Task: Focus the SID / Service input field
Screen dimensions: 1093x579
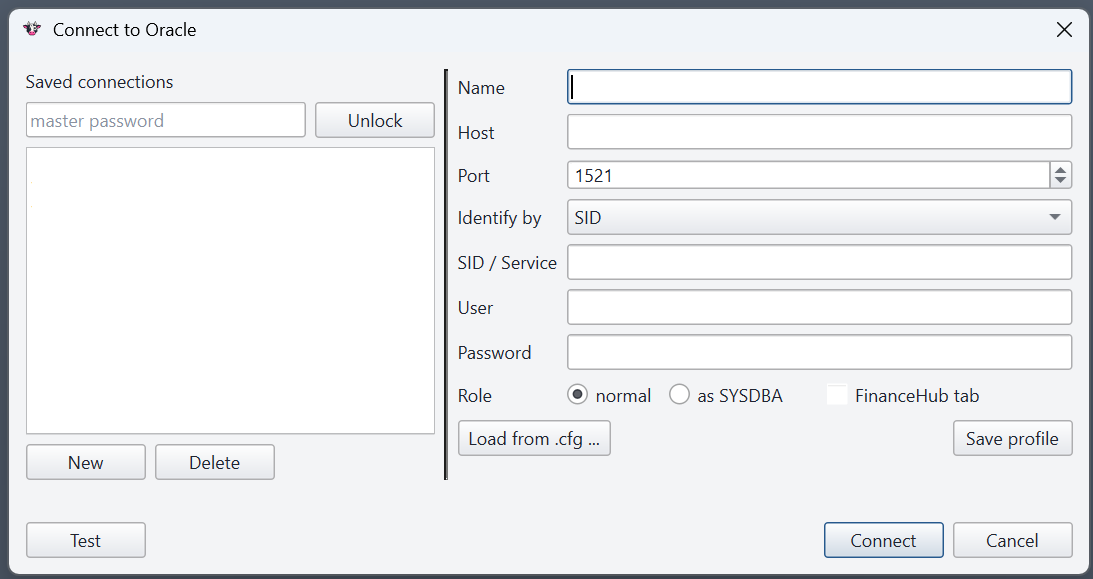Action: pyautogui.click(x=819, y=263)
